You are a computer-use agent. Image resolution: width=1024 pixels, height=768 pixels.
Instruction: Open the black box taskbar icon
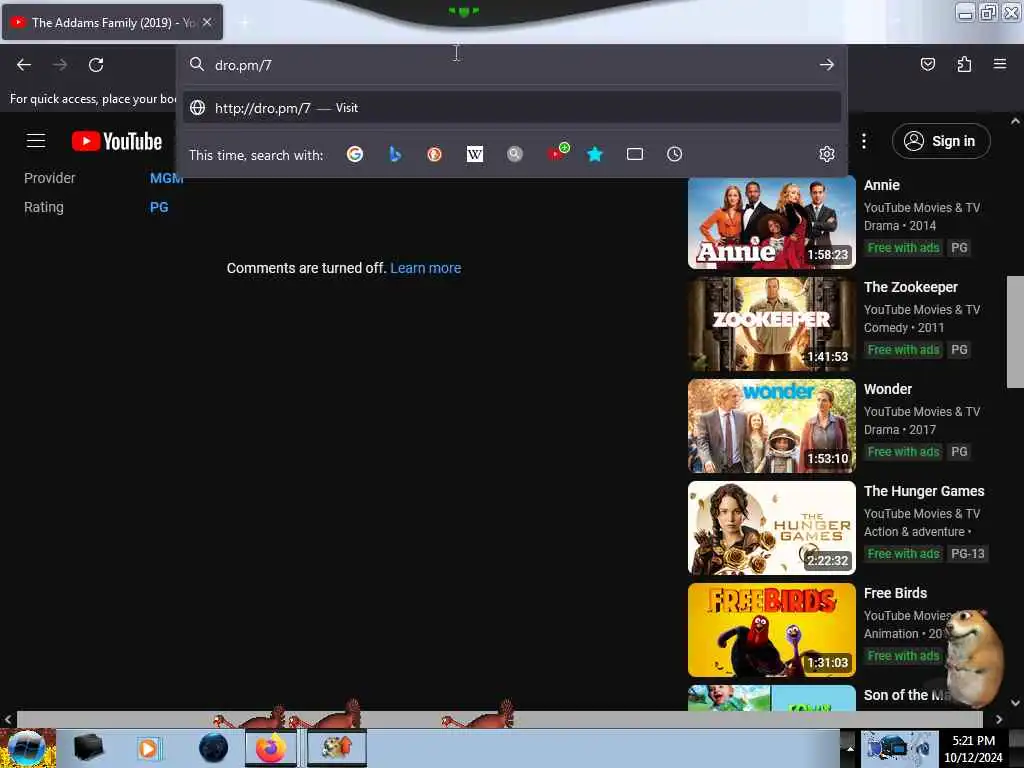pyautogui.click(x=88, y=748)
